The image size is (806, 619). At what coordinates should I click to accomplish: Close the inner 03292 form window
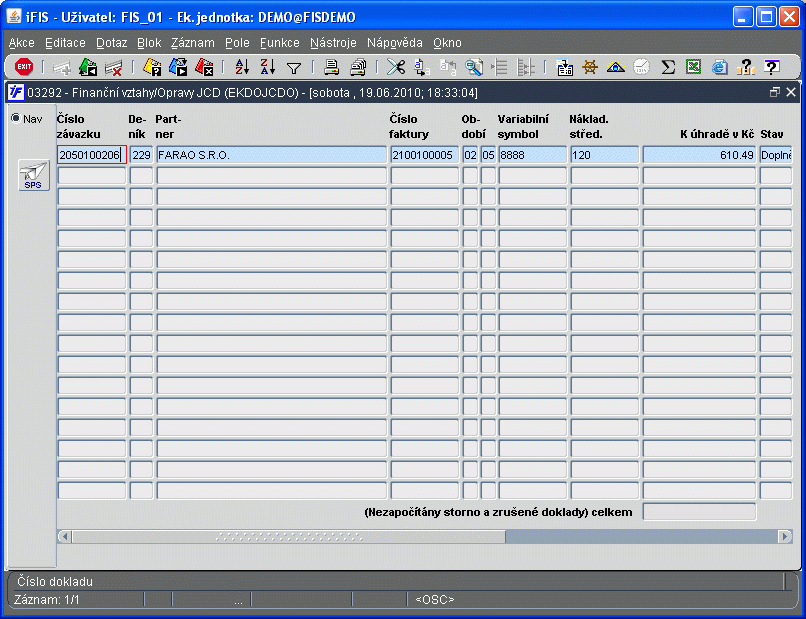791,92
